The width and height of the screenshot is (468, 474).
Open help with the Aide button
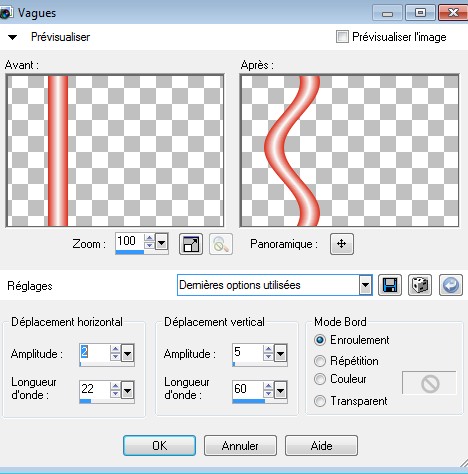pyautogui.click(x=321, y=446)
